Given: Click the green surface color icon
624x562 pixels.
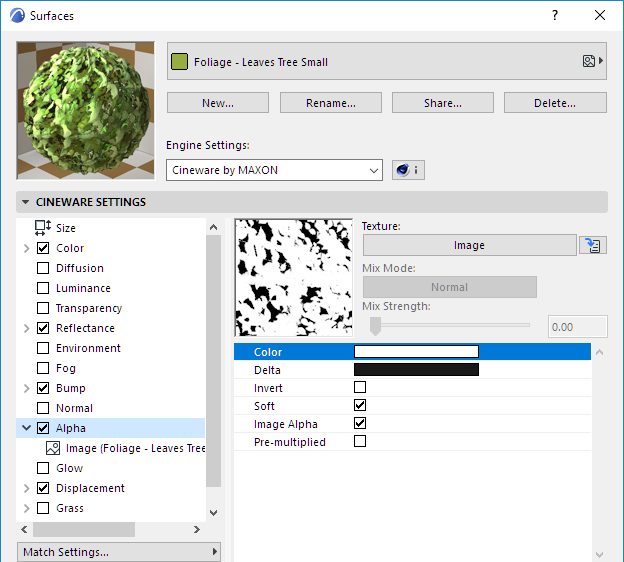Looking at the screenshot, I should tap(179, 62).
